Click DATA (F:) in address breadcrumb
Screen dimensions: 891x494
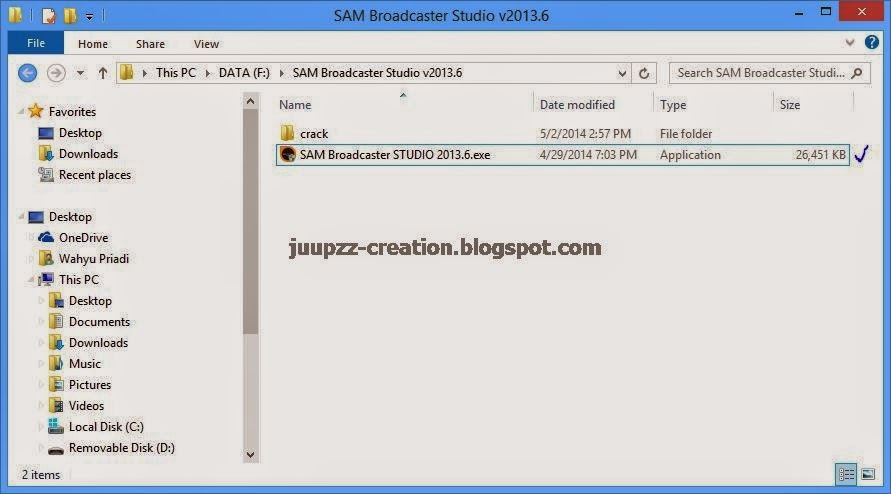coord(244,73)
